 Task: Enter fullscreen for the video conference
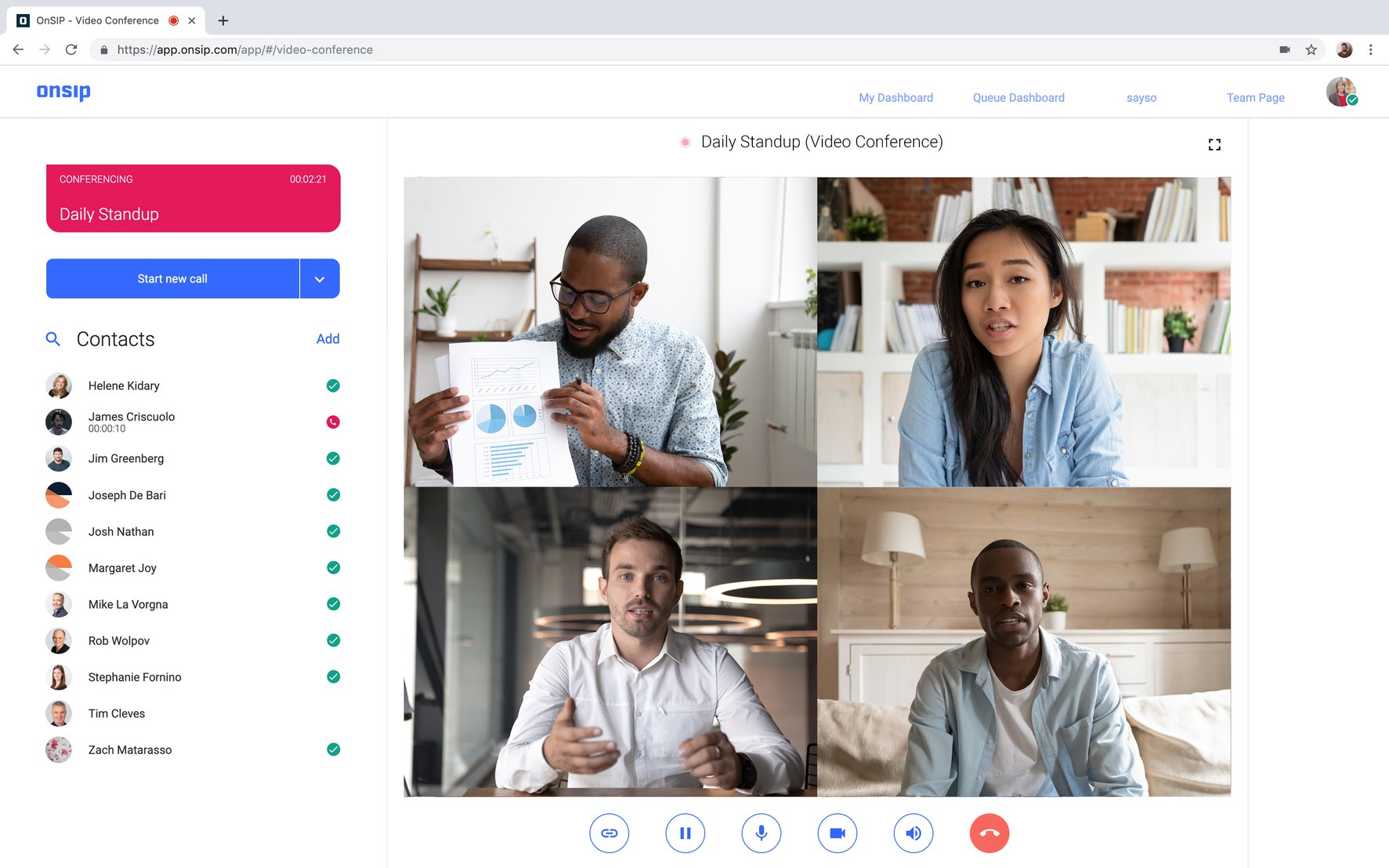1214,144
